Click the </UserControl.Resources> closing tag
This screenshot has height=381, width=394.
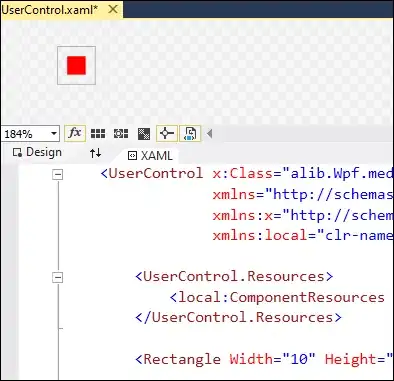tap(239, 317)
